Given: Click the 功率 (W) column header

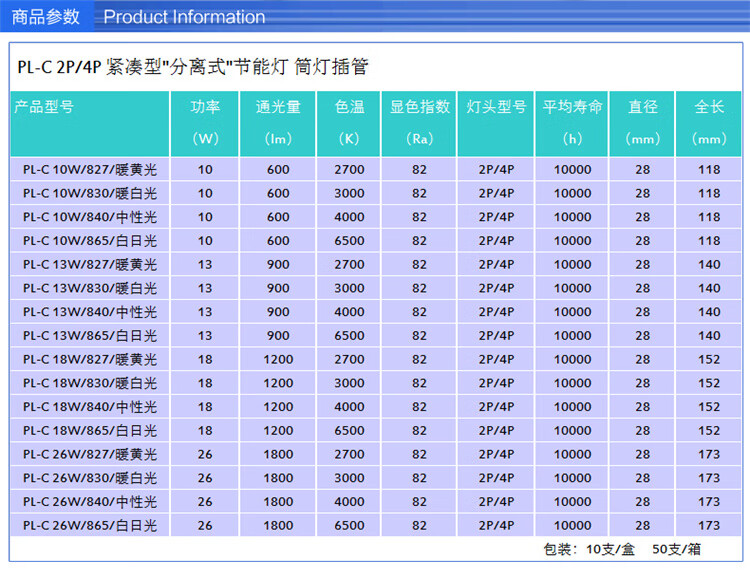Looking at the screenshot, I should coord(205,122).
